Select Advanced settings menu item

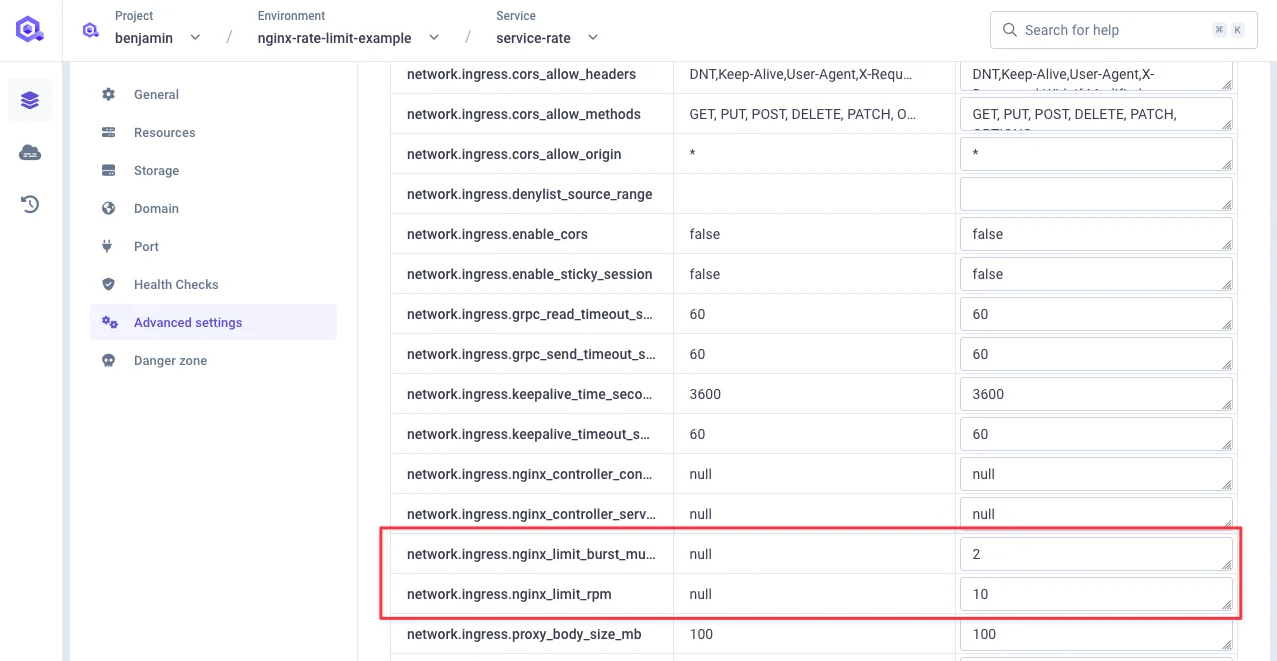coord(213,322)
